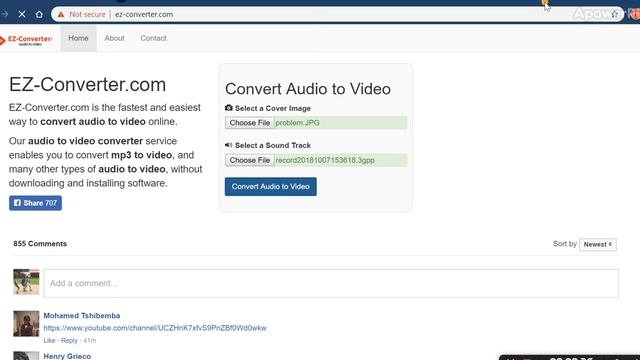640x360 pixels.
Task: Like Mohamed Tshibemba's comment
Action: (49, 340)
